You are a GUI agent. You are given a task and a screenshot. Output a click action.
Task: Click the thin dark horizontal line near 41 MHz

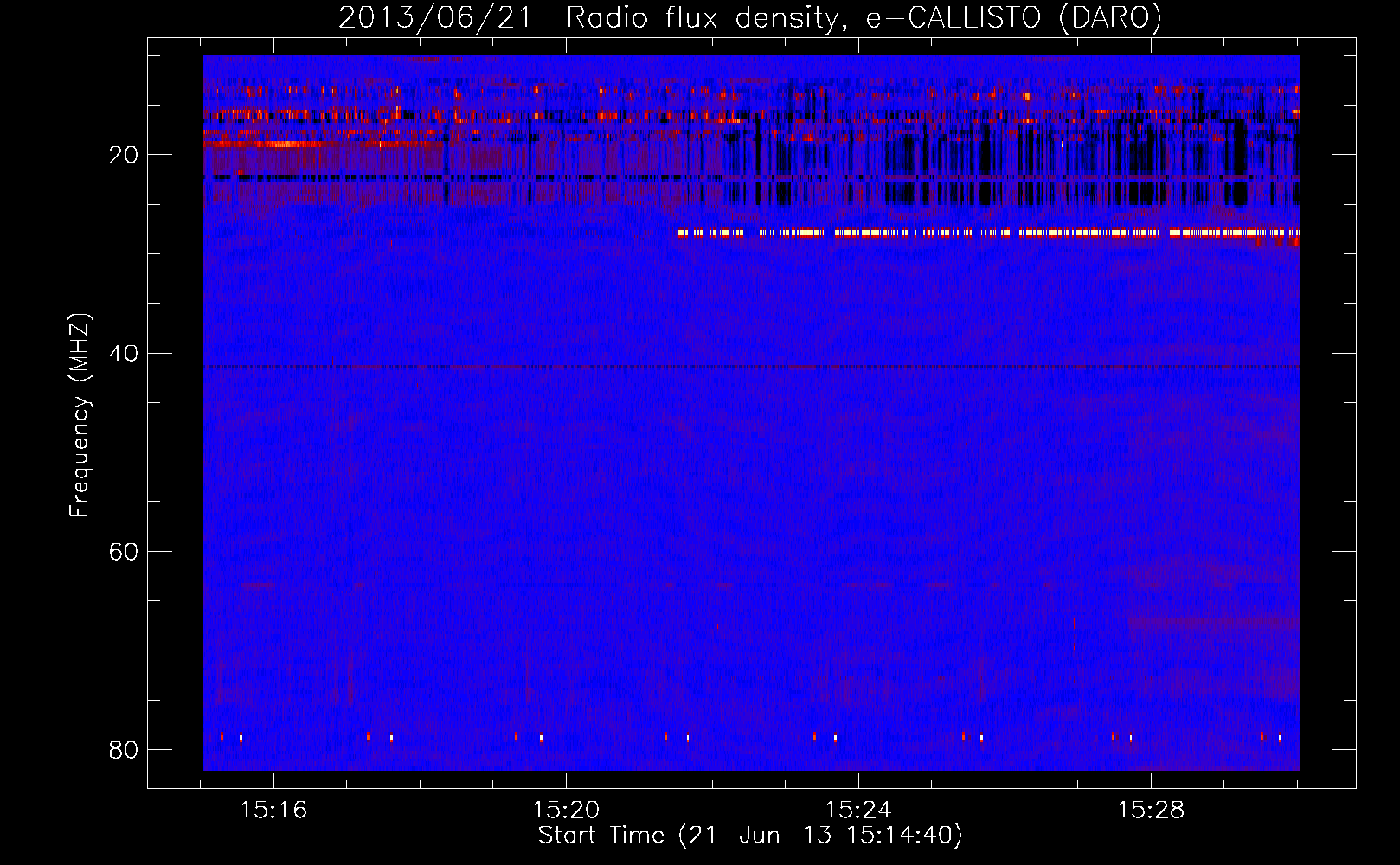pyautogui.click(x=751, y=367)
